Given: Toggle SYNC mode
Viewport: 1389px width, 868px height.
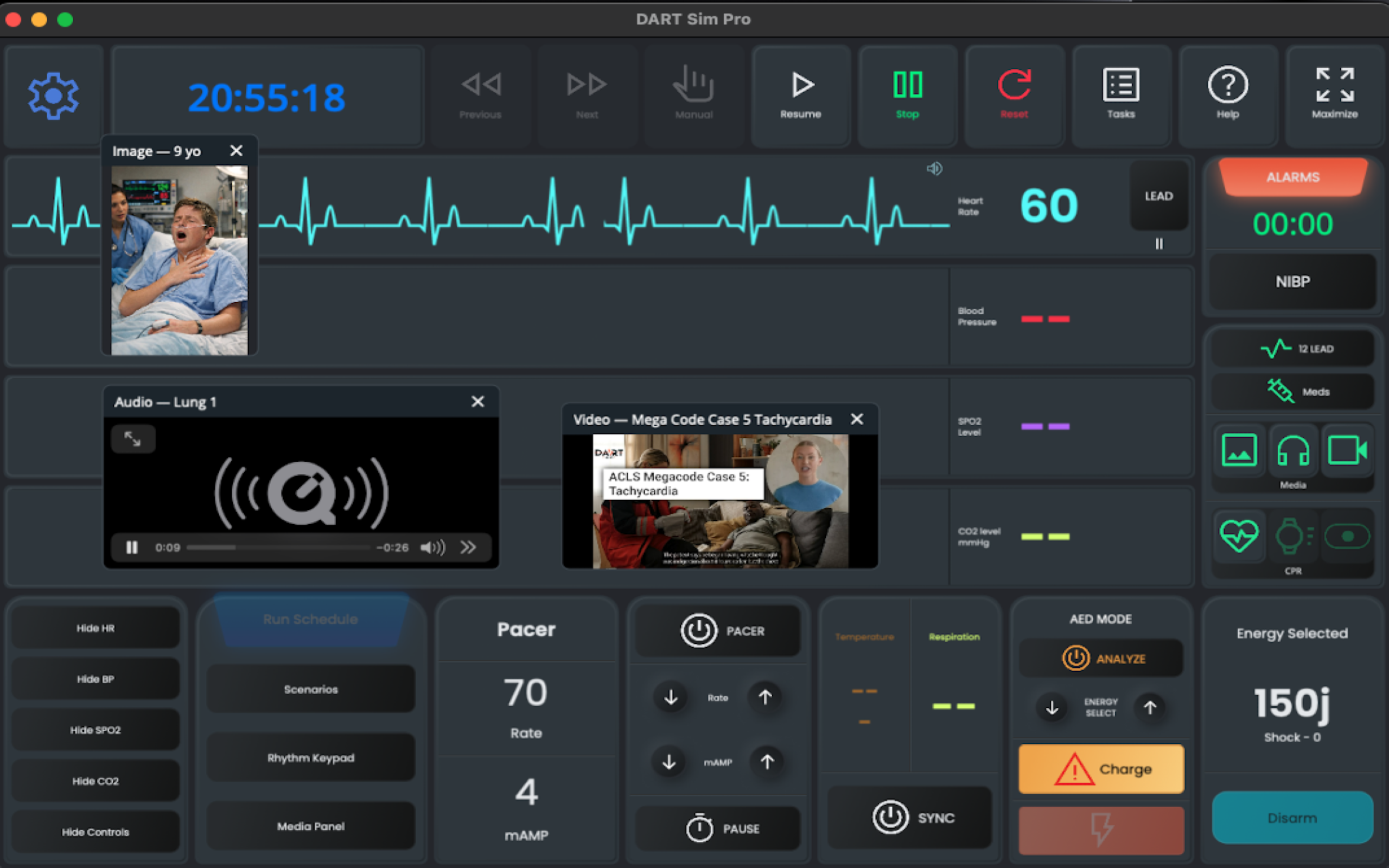Looking at the screenshot, I should pos(910,818).
